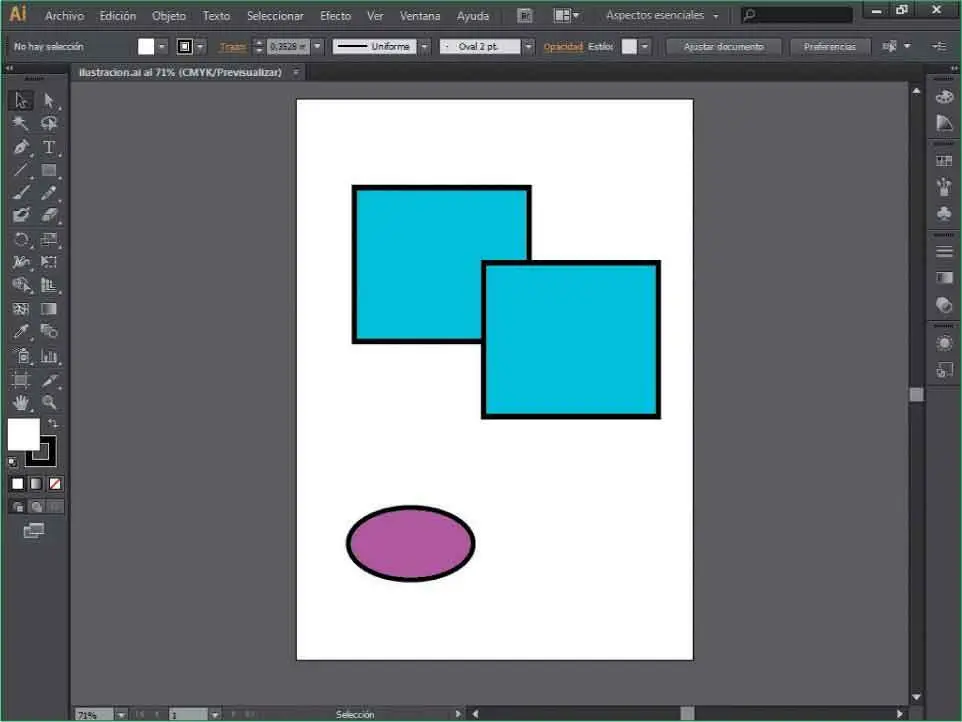
Task: Select the Scale tool
Action: tap(49, 240)
